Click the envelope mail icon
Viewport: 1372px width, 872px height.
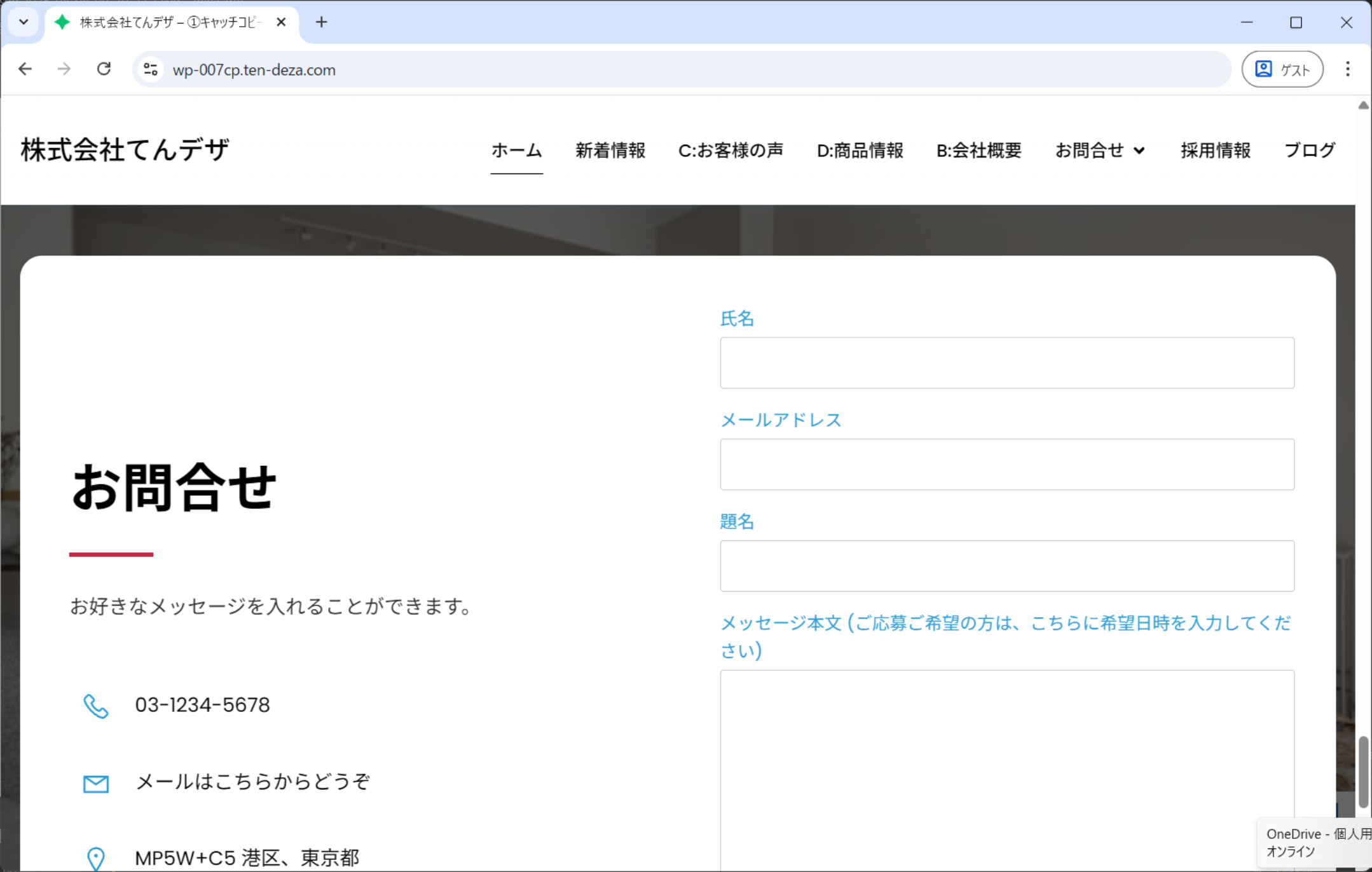[96, 783]
